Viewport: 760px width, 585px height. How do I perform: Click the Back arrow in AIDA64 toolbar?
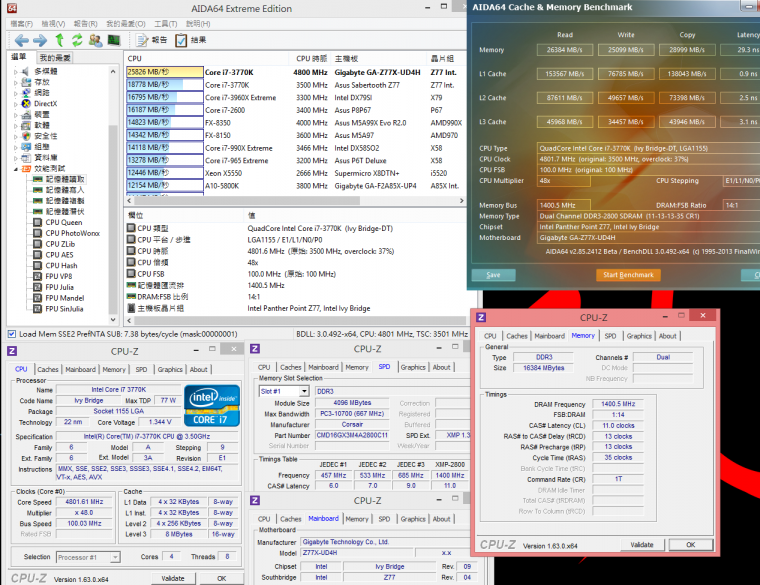pos(21,40)
